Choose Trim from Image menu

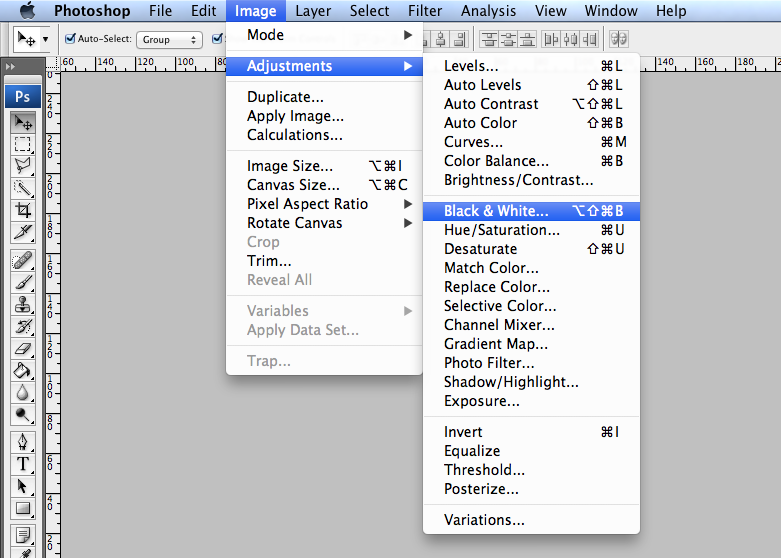point(324,261)
